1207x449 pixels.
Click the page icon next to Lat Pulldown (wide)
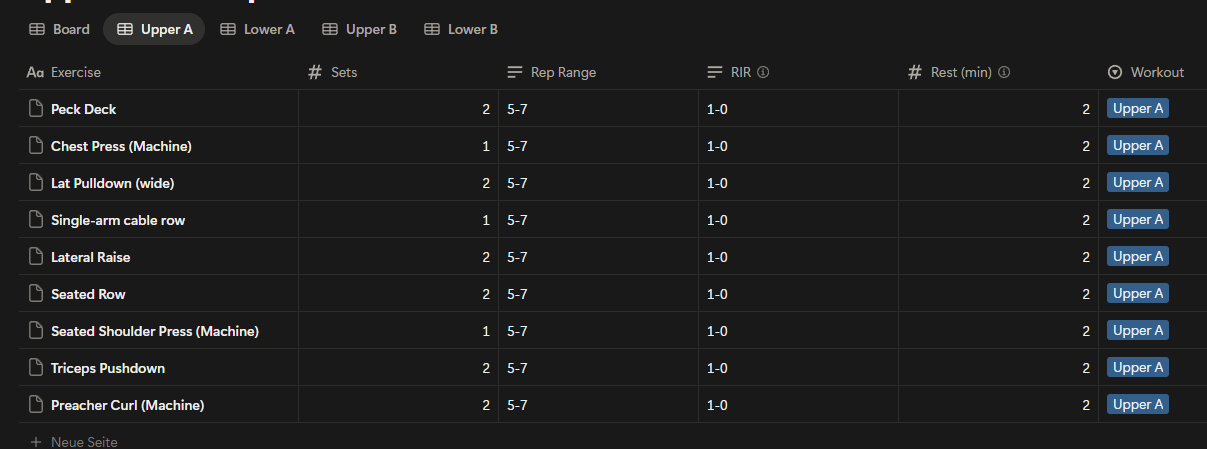pyautogui.click(x=36, y=183)
